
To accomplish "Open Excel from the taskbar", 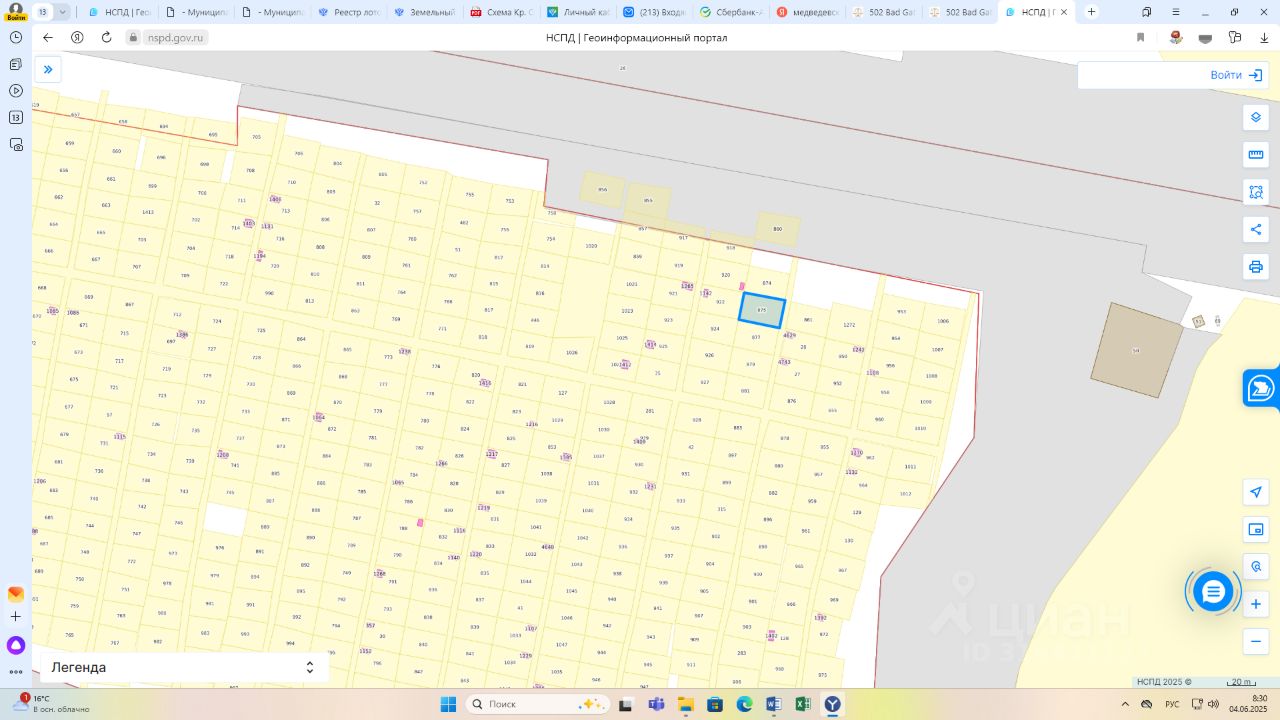I will click(802, 704).
